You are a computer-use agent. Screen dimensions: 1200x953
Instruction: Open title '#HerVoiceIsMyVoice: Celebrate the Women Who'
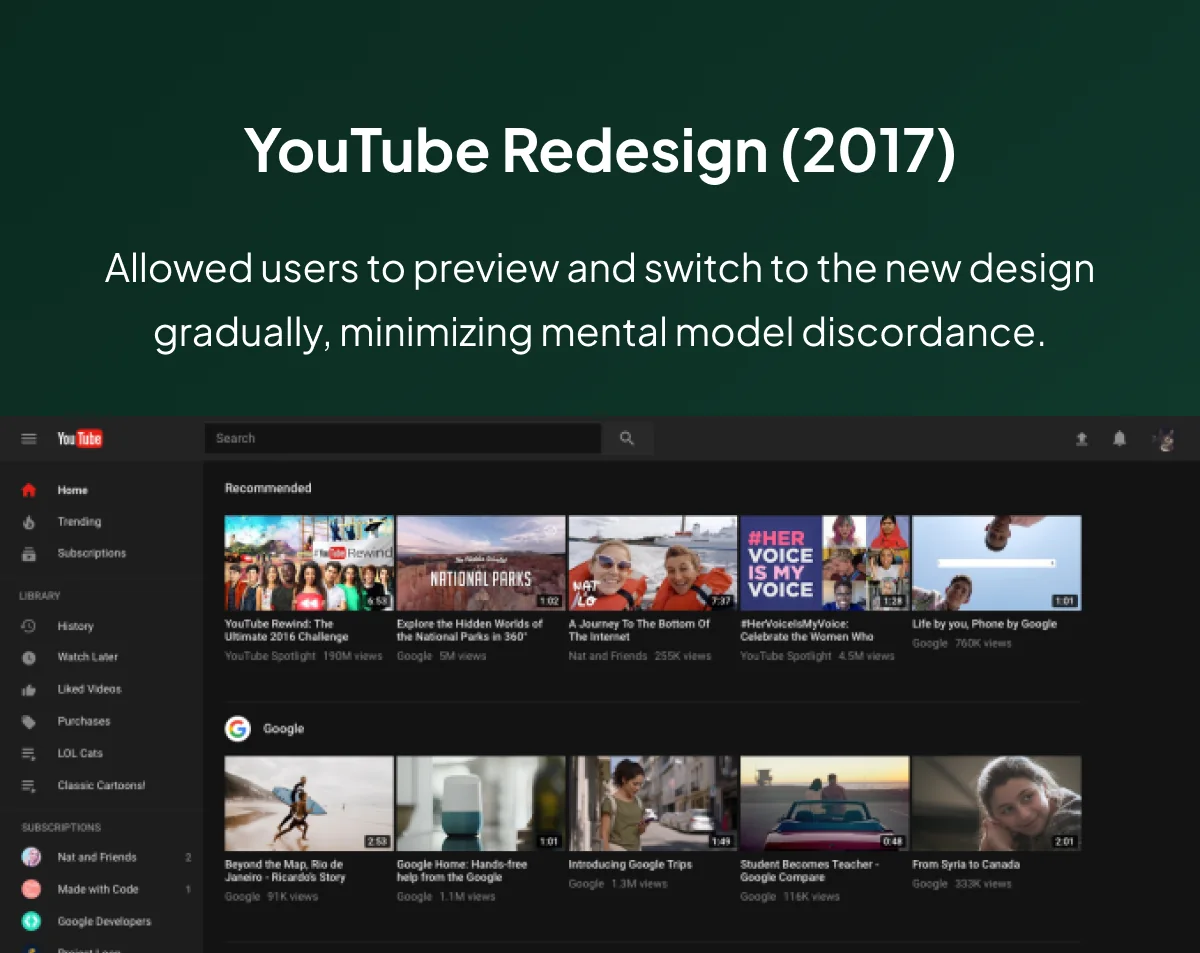tap(807, 630)
